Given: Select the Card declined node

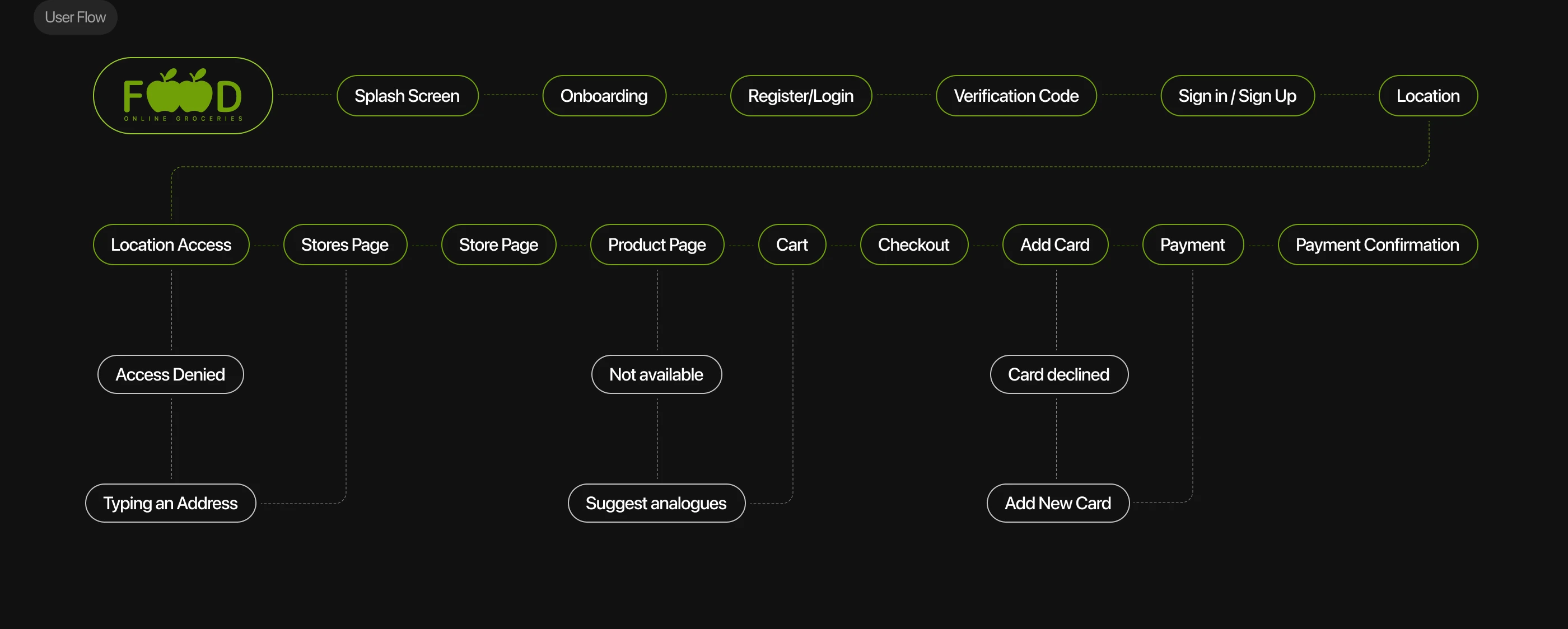Looking at the screenshot, I should 1058,374.
